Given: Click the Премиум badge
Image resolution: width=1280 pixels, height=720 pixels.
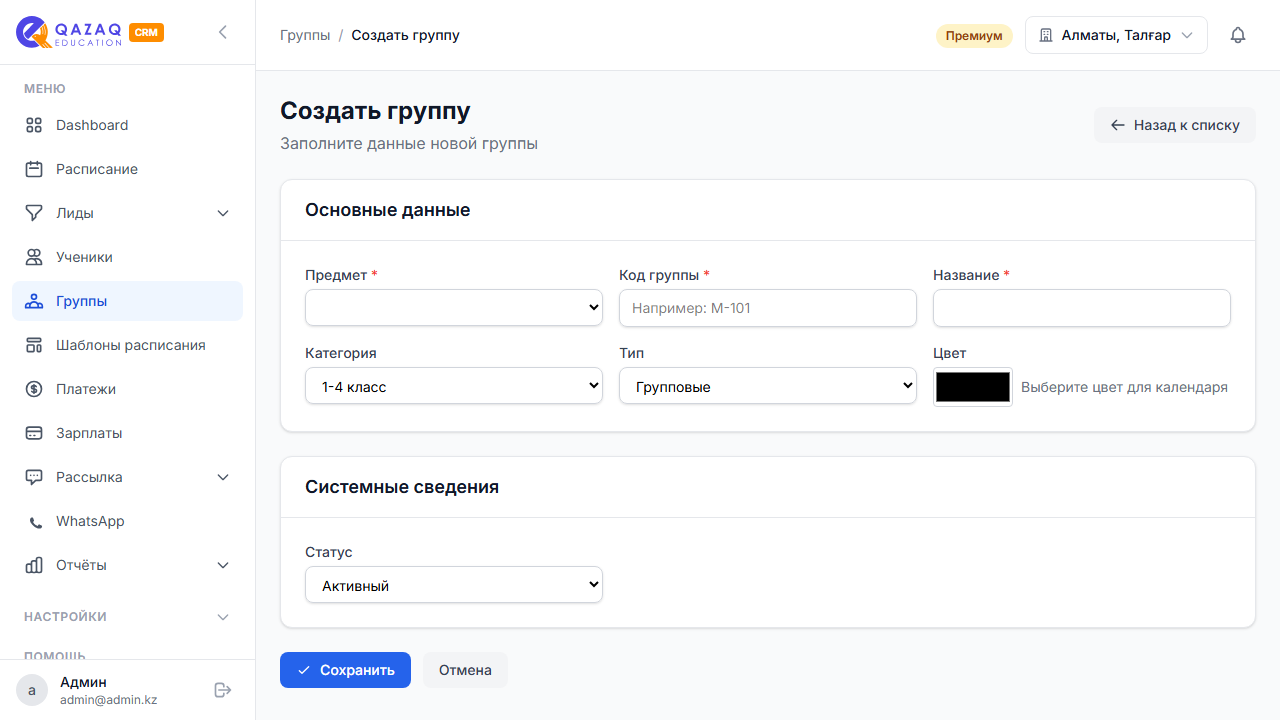Looking at the screenshot, I should coord(974,35).
